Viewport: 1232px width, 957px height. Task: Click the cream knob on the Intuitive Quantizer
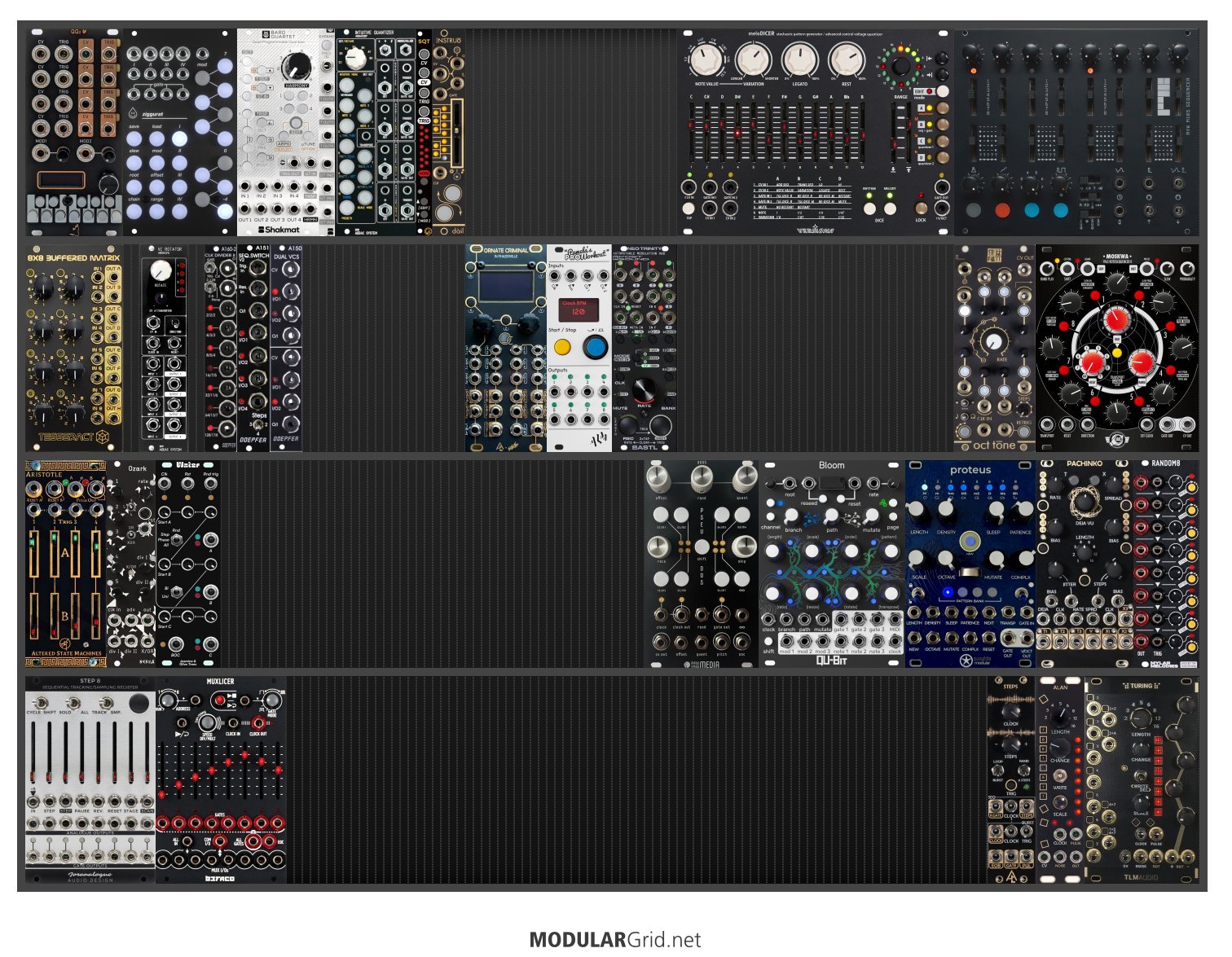click(x=354, y=58)
